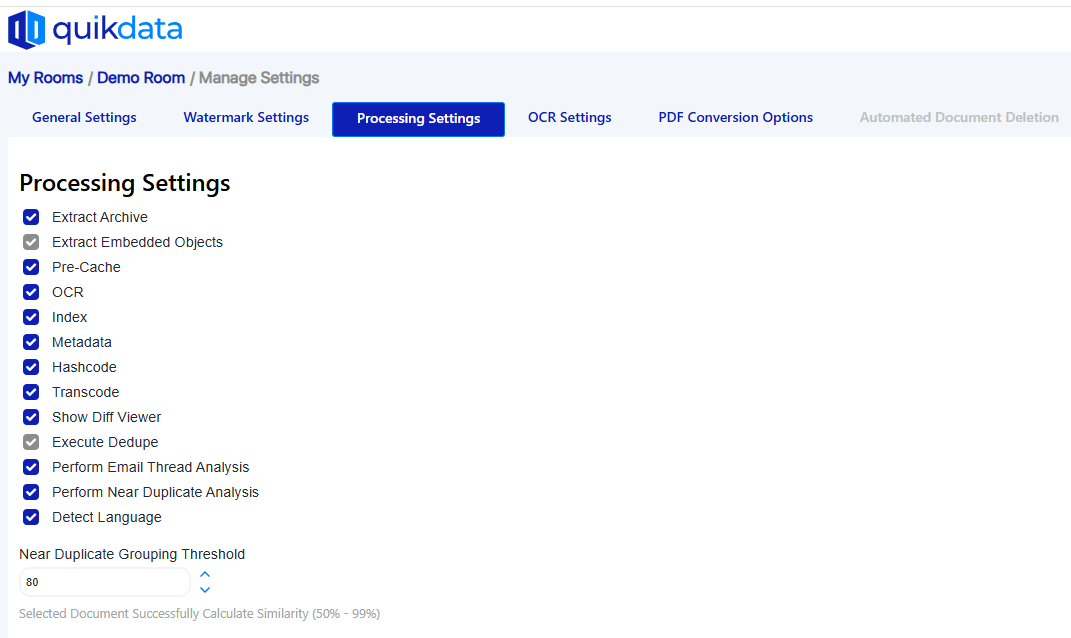Viewport: 1071px width, 638px height.
Task: Click the Near Duplicate Grouping Threshold field
Action: [104, 581]
